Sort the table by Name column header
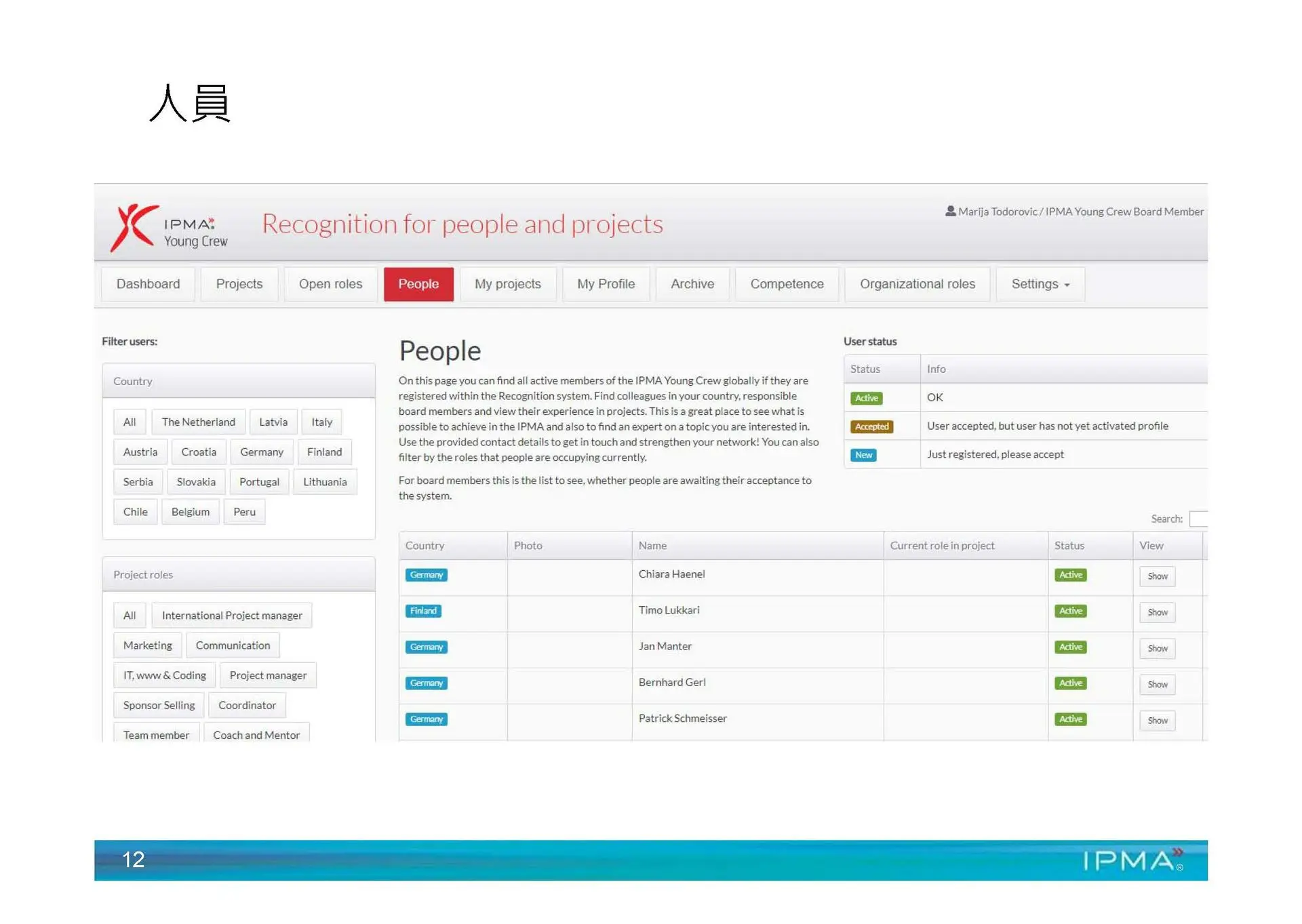This screenshot has width=1302, height=924. tap(652, 546)
